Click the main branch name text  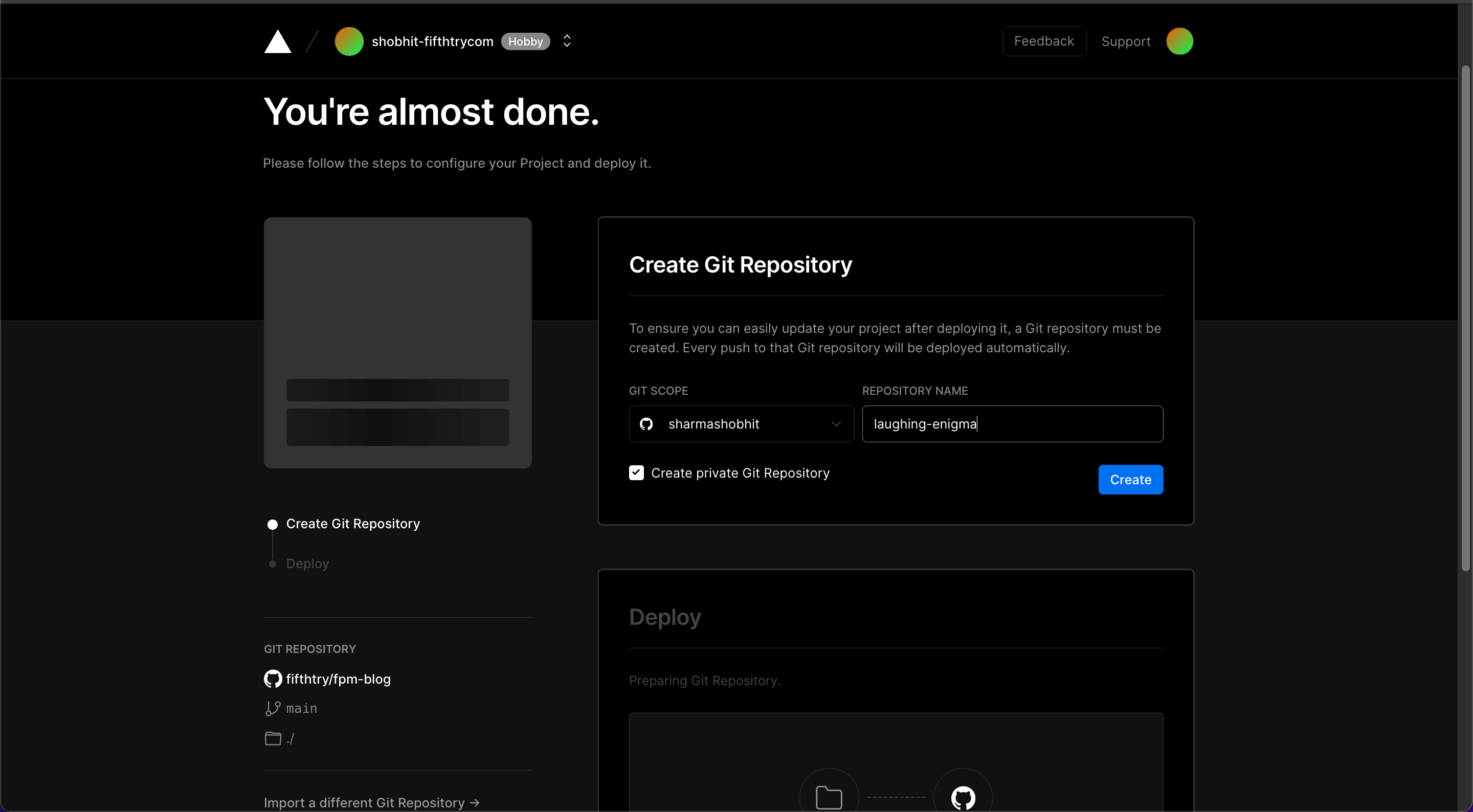click(301, 709)
